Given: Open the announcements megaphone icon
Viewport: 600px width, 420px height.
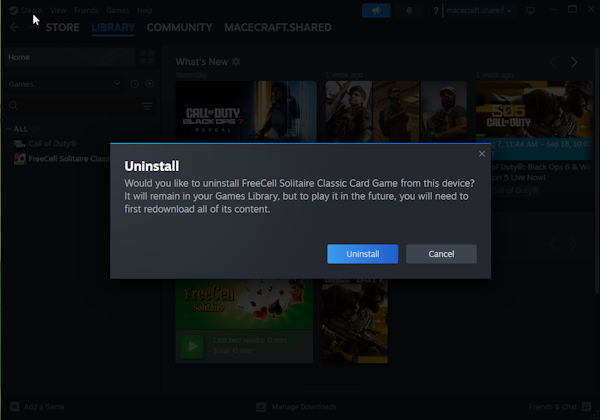Looking at the screenshot, I should coord(376,10).
